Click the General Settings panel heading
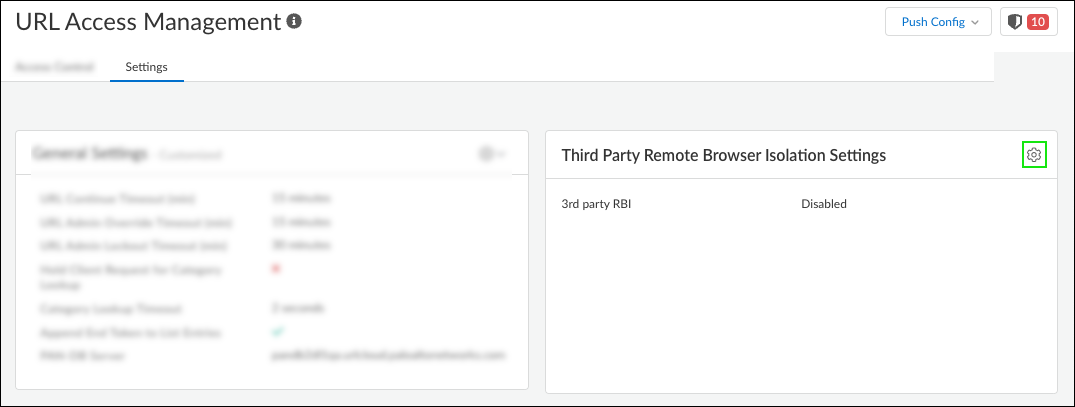The width and height of the screenshot is (1075, 407). pos(90,154)
